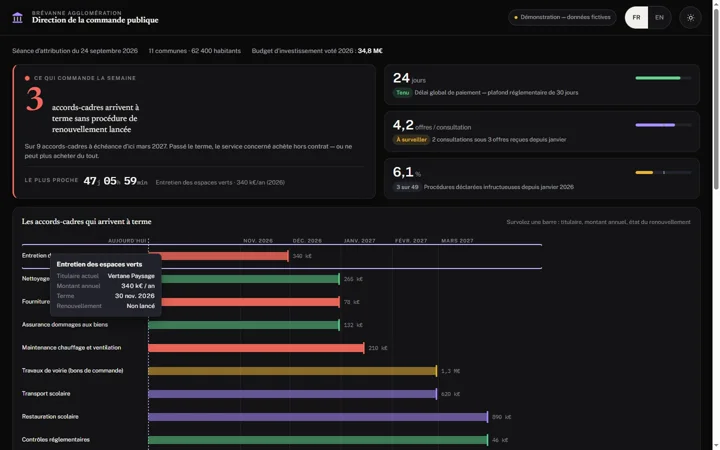Image resolution: width=720 pixels, height=450 pixels.
Task: Click the AUJOURD'HUI timeline marker label
Action: point(127,241)
